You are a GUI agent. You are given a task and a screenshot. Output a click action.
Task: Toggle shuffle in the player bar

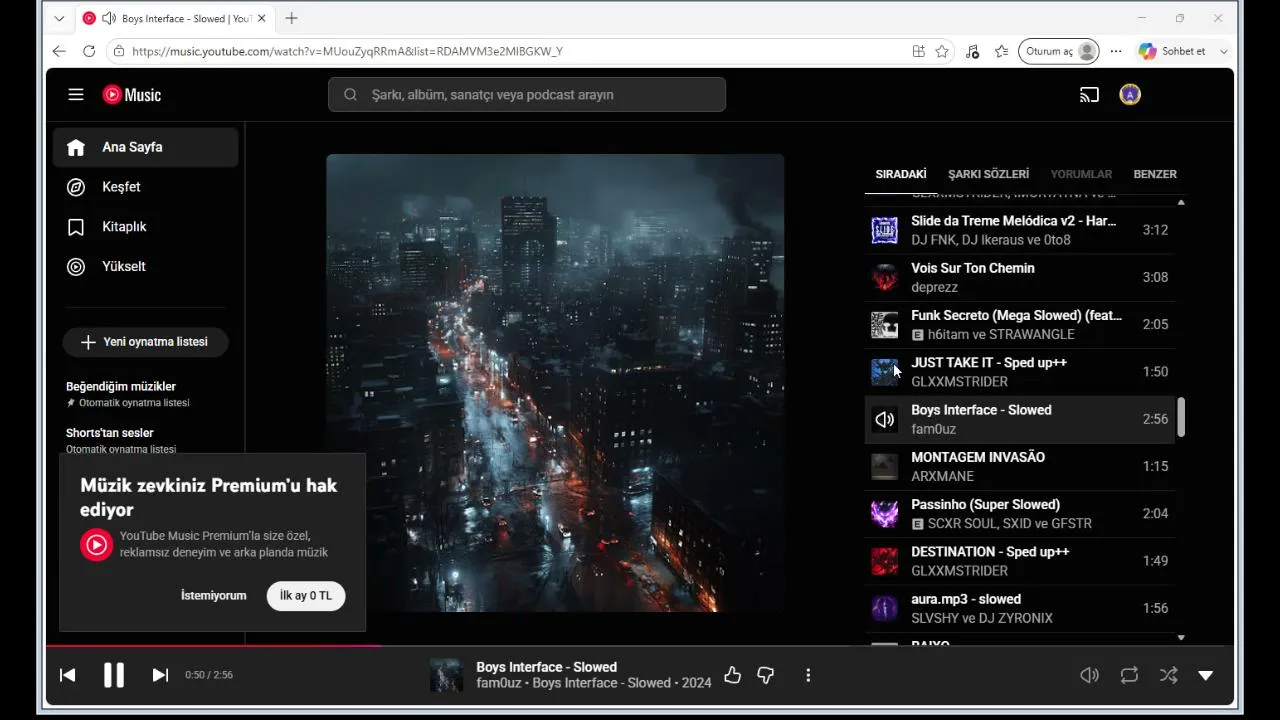tap(1168, 675)
